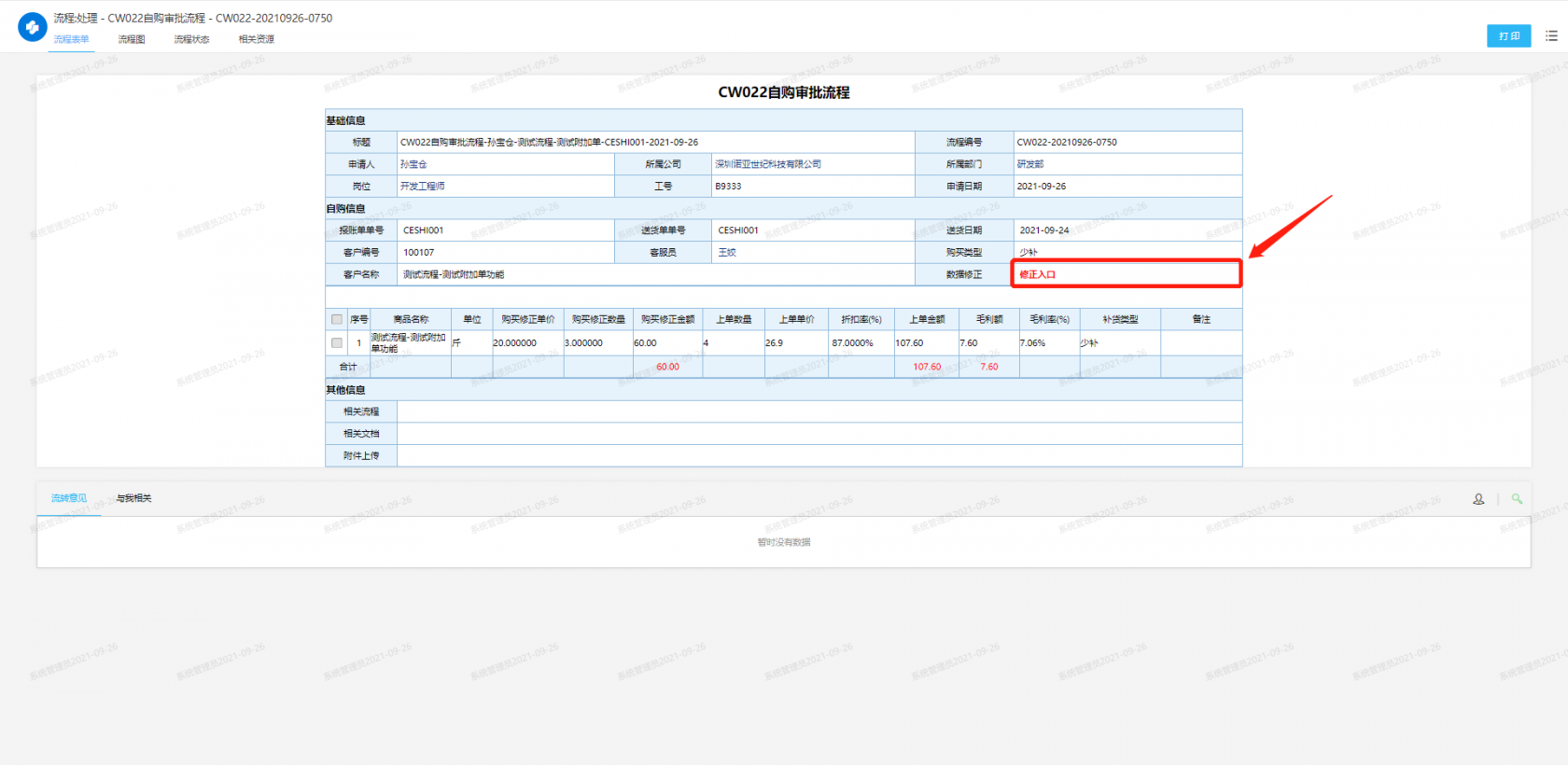Viewport: 1568px width, 765px height.
Task: Go to the 流程表单 tab
Action: click(71, 39)
